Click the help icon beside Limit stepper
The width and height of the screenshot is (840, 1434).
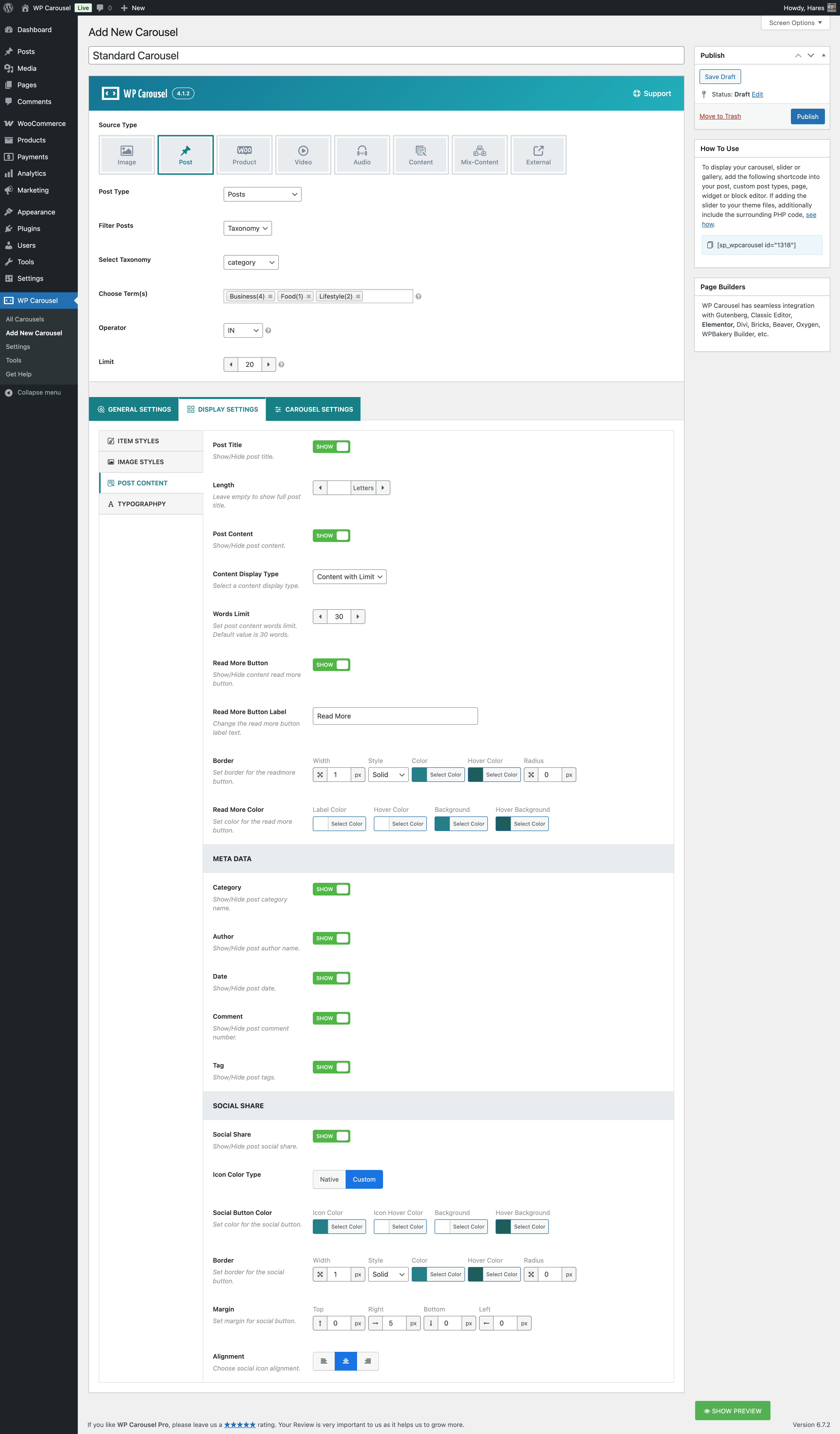click(281, 365)
